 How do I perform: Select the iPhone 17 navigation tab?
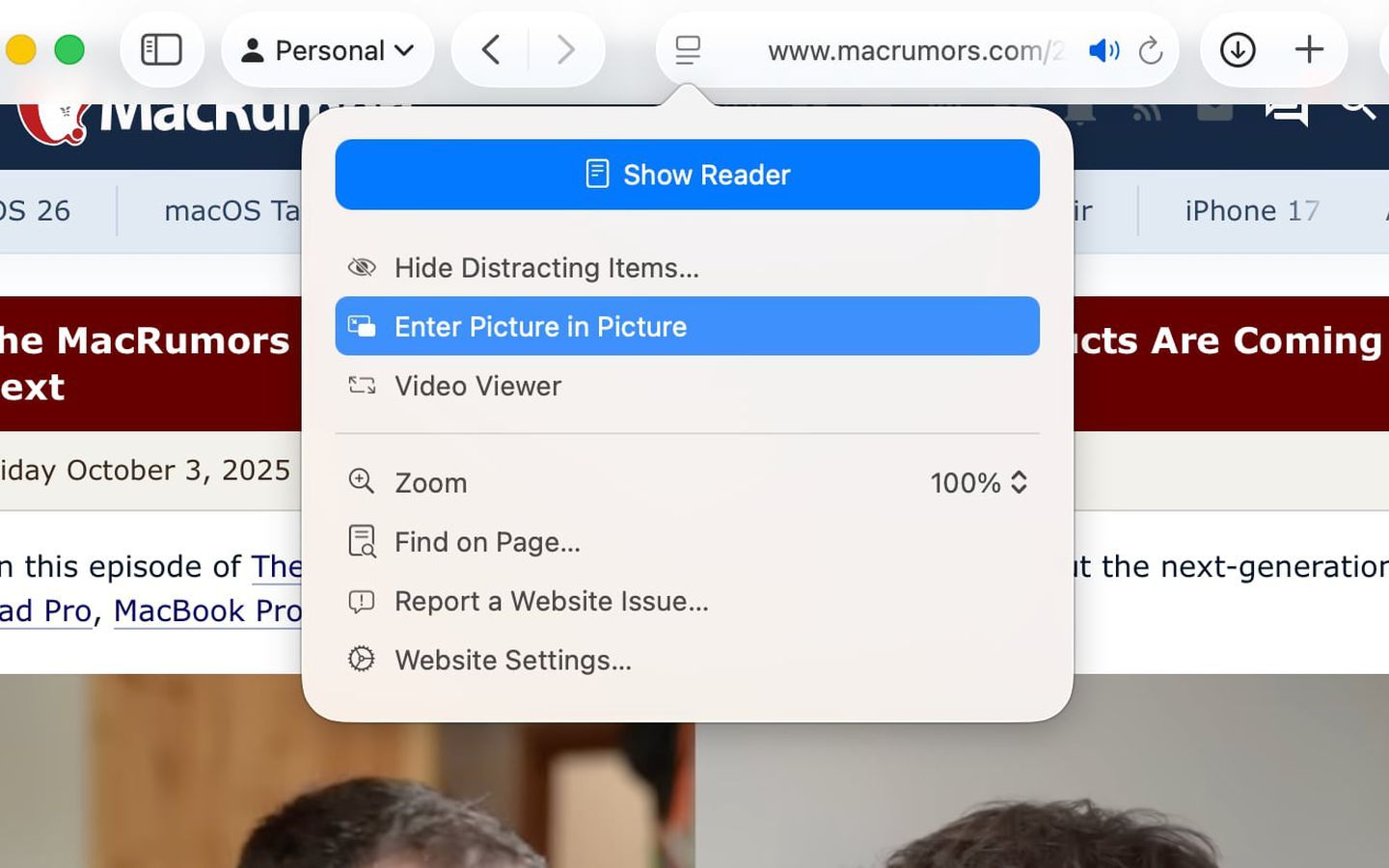[1251, 210]
